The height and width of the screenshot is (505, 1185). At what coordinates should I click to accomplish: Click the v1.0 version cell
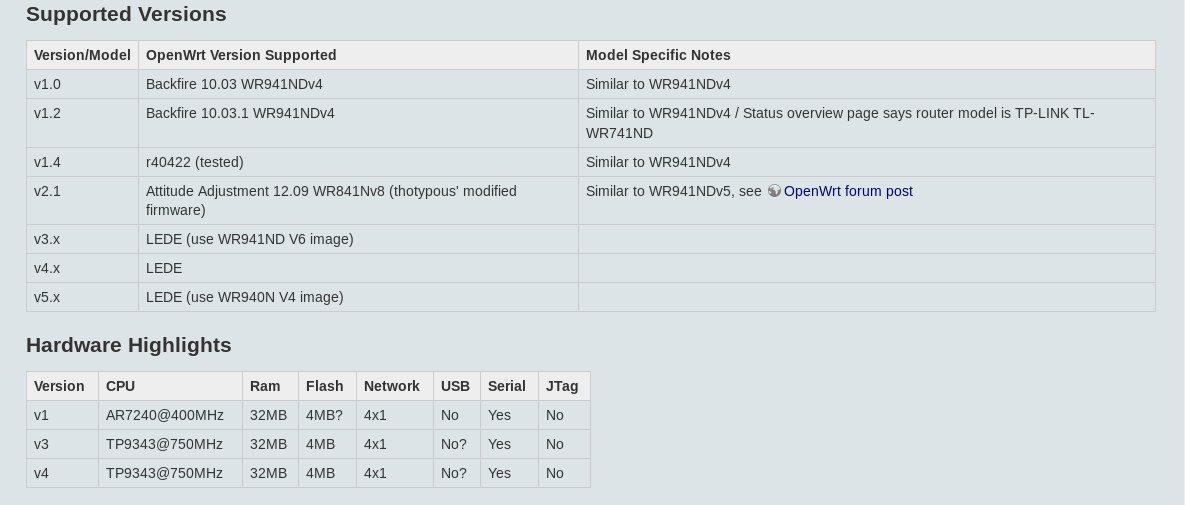[x=82, y=84]
